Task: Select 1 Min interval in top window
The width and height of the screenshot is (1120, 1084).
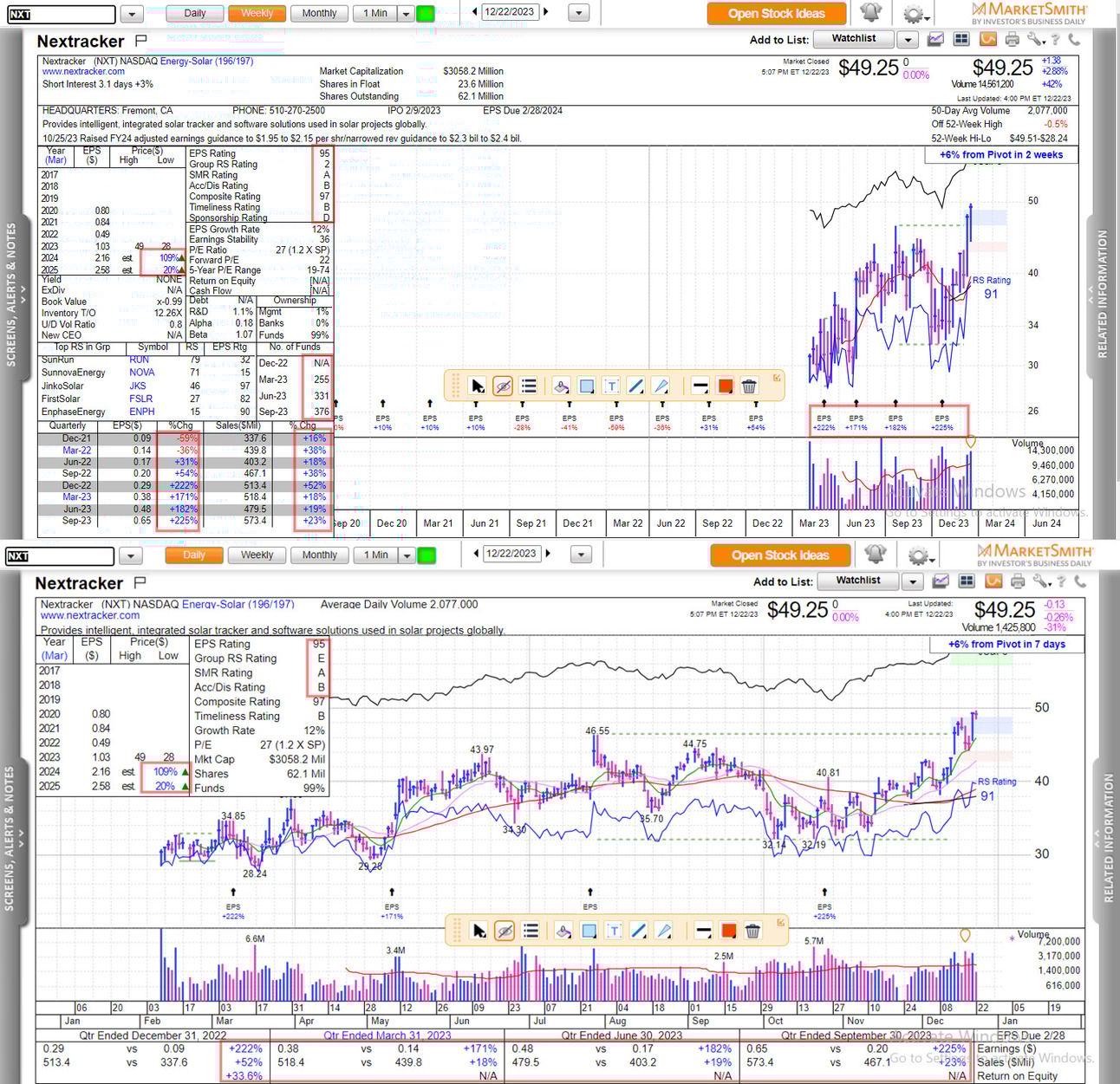Action: pyautogui.click(x=374, y=13)
